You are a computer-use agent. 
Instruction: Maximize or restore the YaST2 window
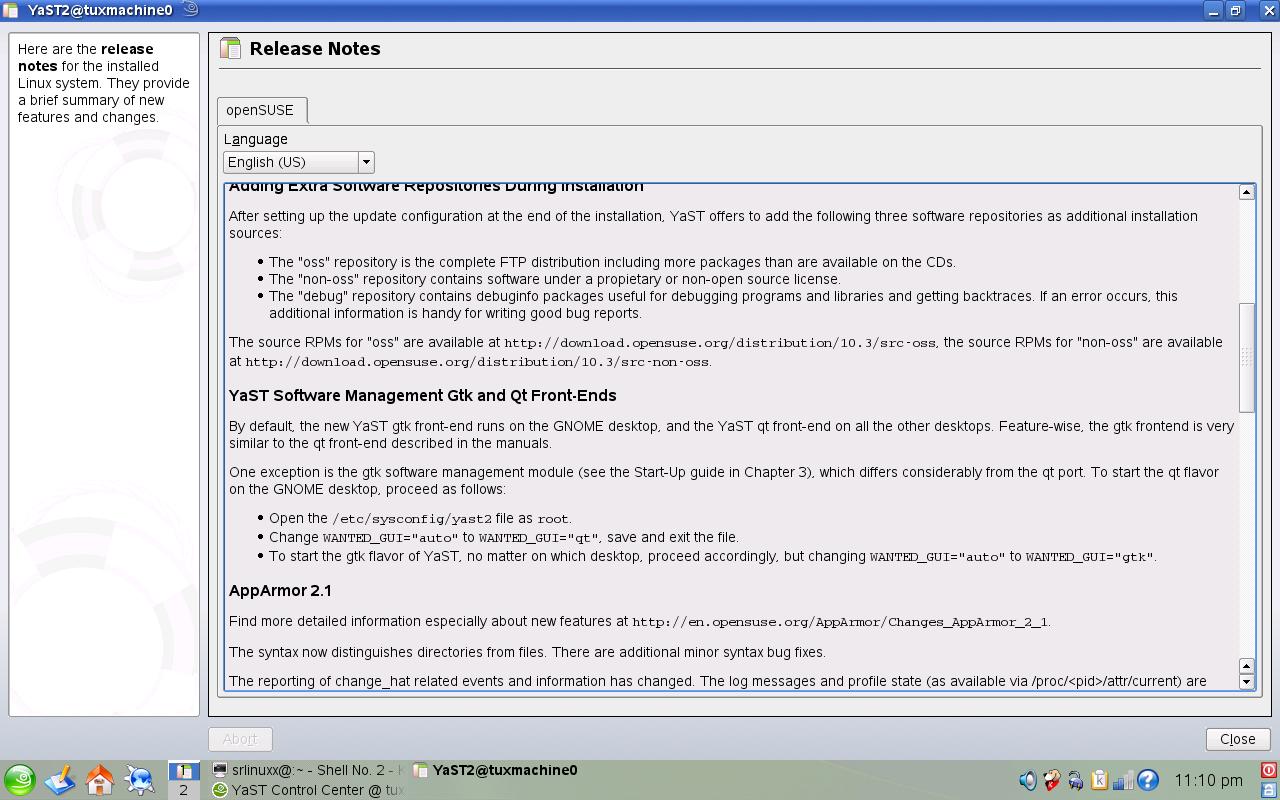tap(1236, 10)
